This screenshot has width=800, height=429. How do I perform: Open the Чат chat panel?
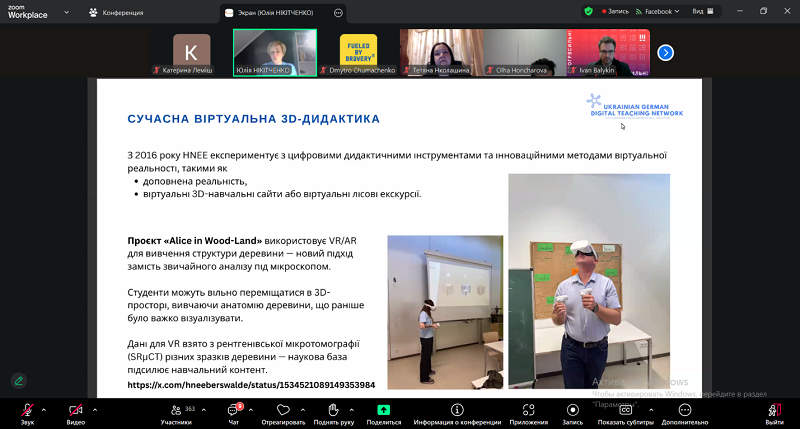234,412
